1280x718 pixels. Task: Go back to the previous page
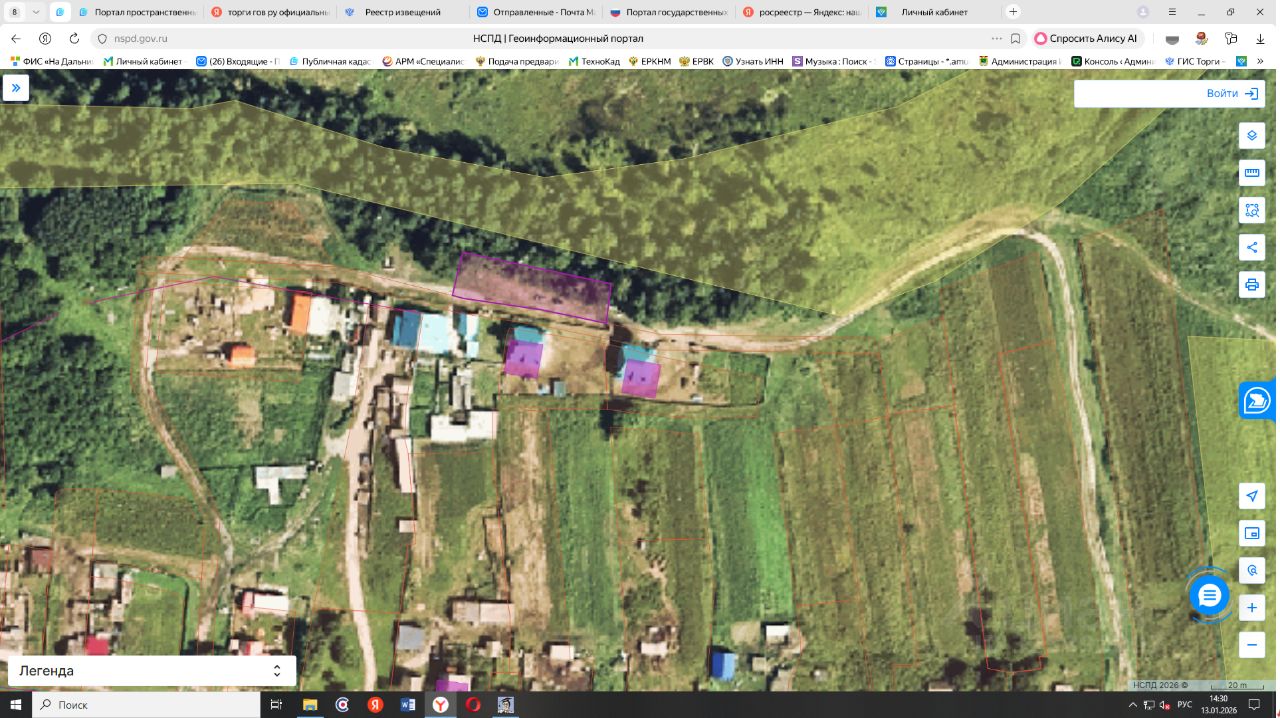(16, 38)
